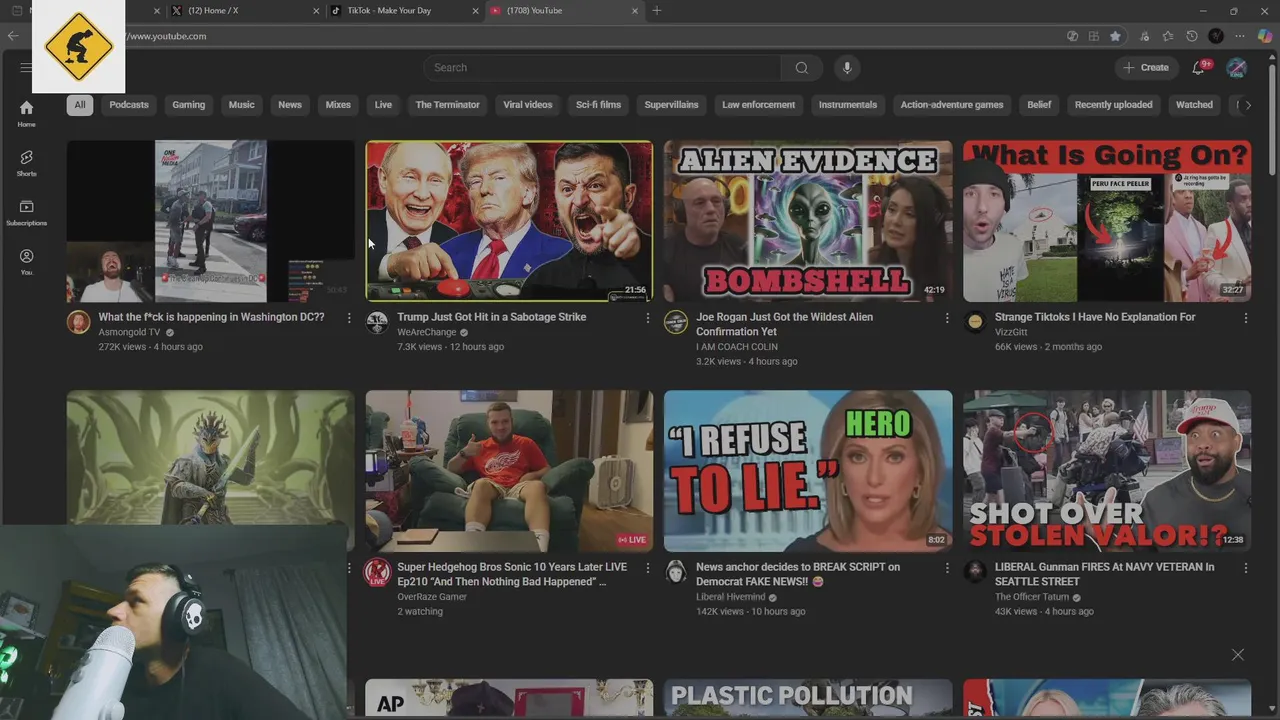Click the Create button
The image size is (1280, 720).
coord(1146,68)
